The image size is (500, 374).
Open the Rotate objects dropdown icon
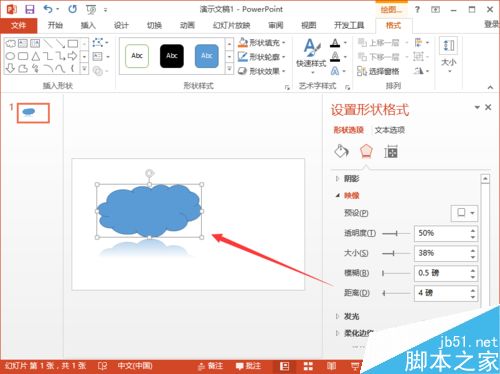tap(421, 71)
